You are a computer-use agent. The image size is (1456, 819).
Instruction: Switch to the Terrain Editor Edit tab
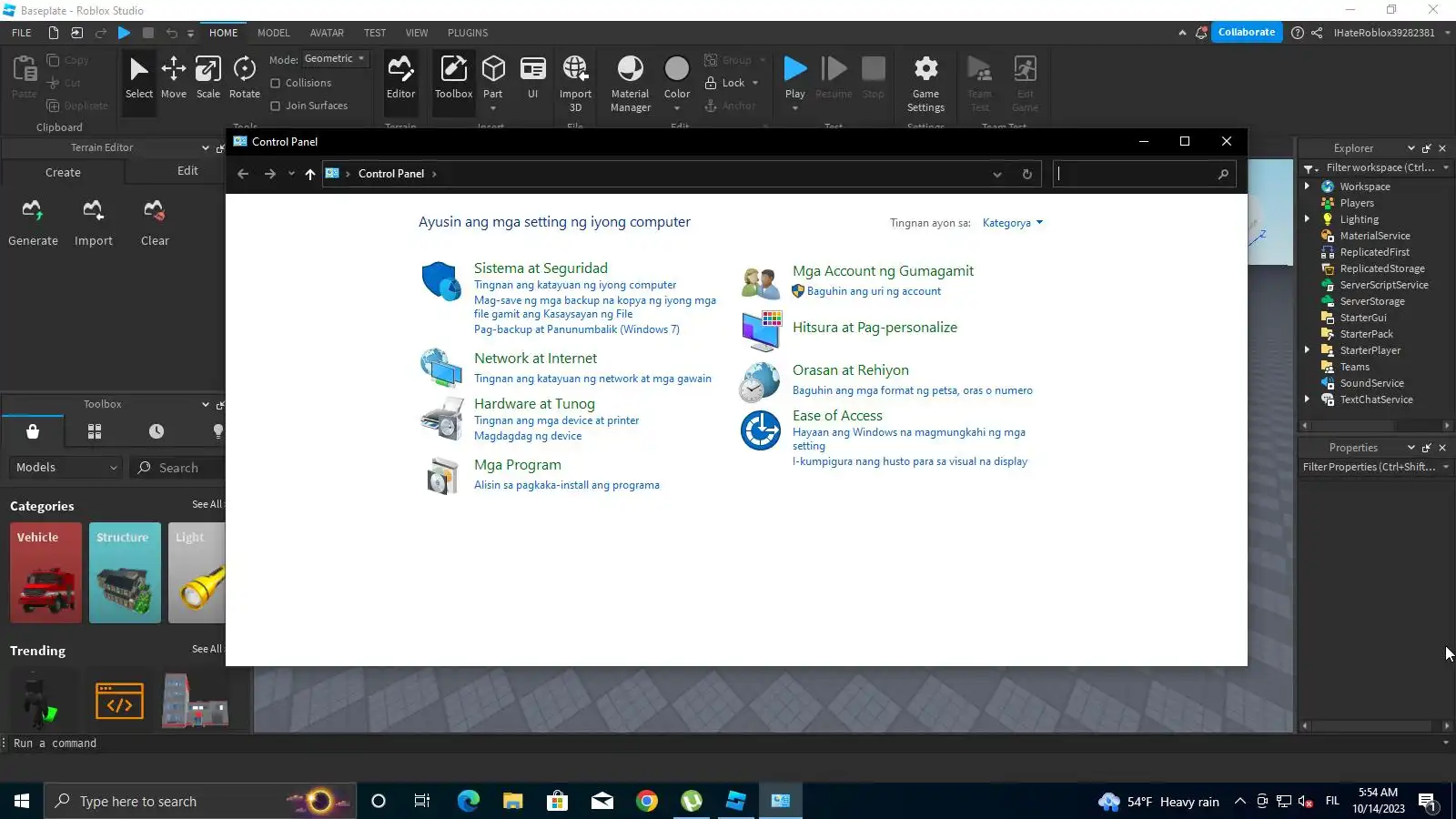coord(187,171)
